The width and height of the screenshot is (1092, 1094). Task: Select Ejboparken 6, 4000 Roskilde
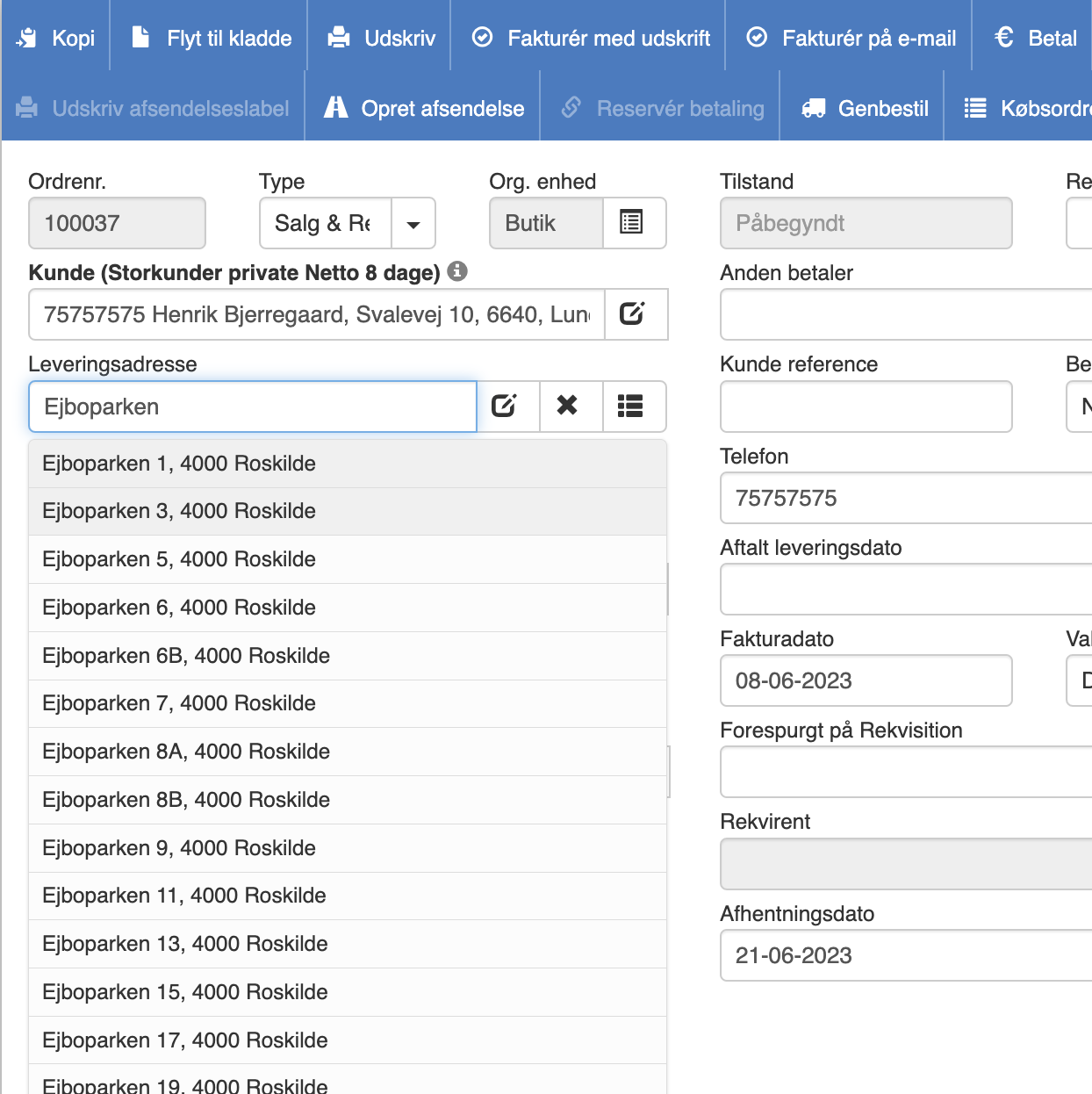[348, 608]
